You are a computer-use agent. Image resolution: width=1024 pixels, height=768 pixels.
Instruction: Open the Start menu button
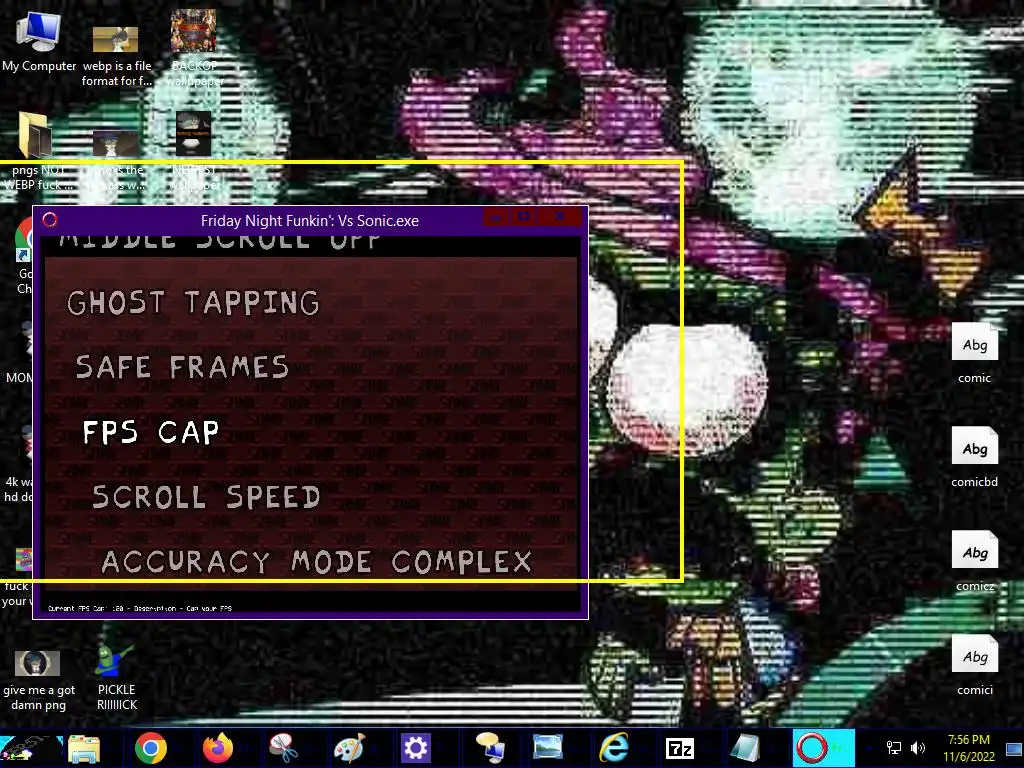click(x=30, y=748)
